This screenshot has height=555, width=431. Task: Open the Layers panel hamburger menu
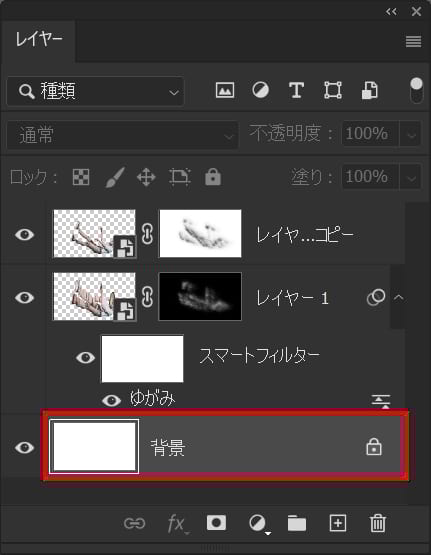[x=413, y=41]
